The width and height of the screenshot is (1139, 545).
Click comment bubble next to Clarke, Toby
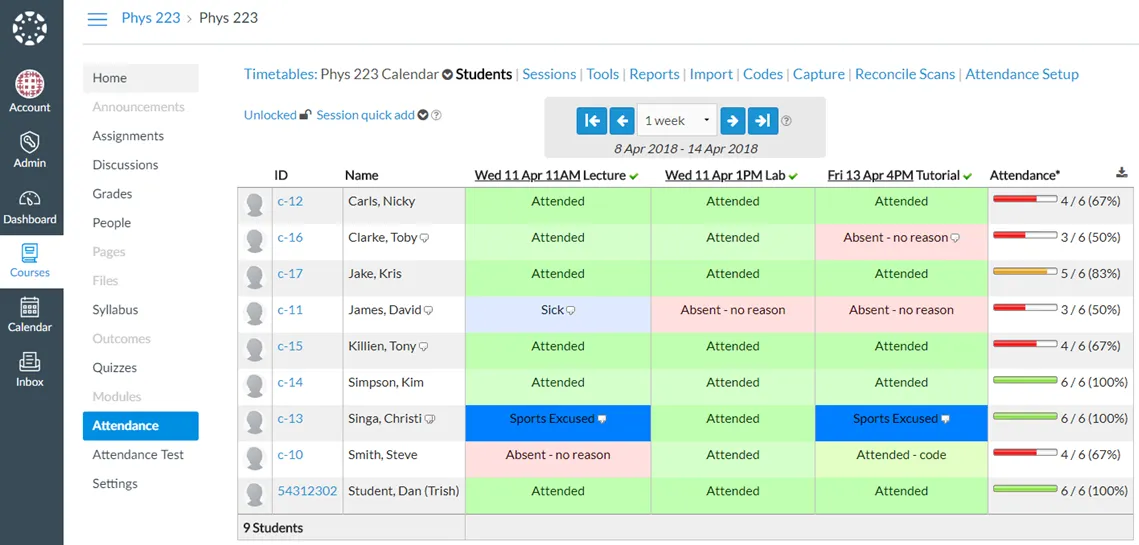[424, 238]
